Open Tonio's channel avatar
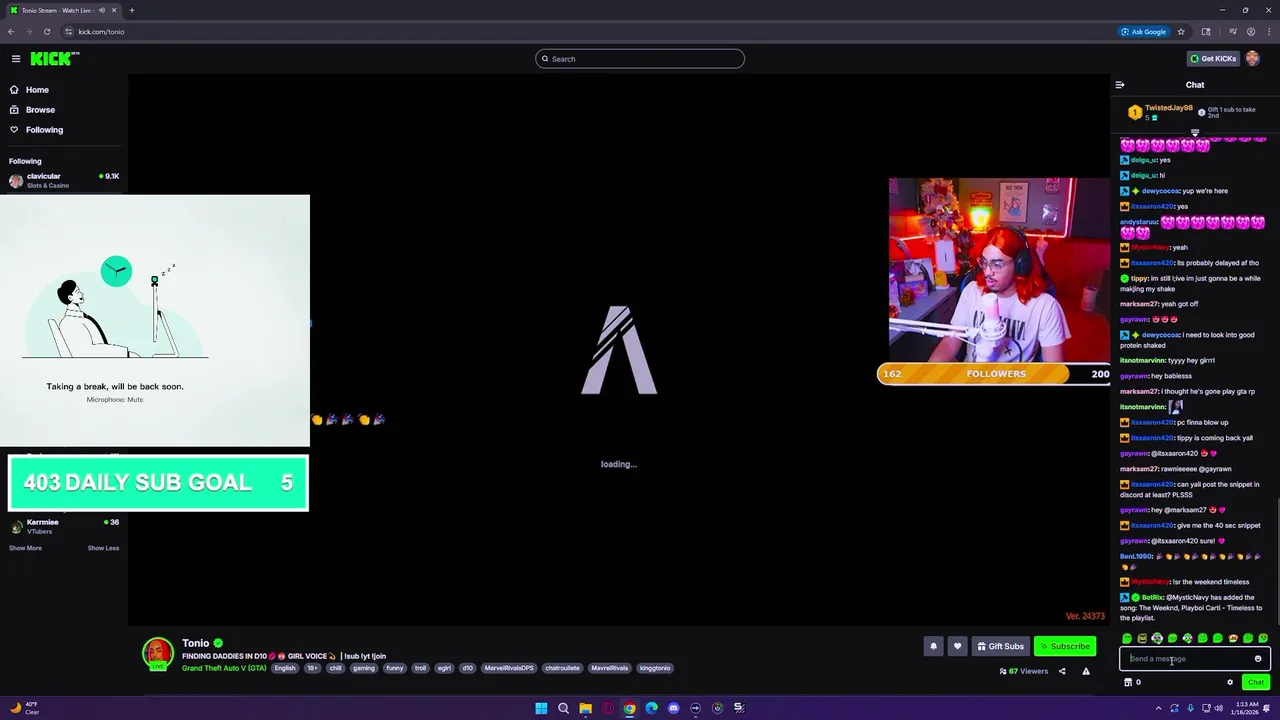This screenshot has width=1280, height=720. coord(157,653)
